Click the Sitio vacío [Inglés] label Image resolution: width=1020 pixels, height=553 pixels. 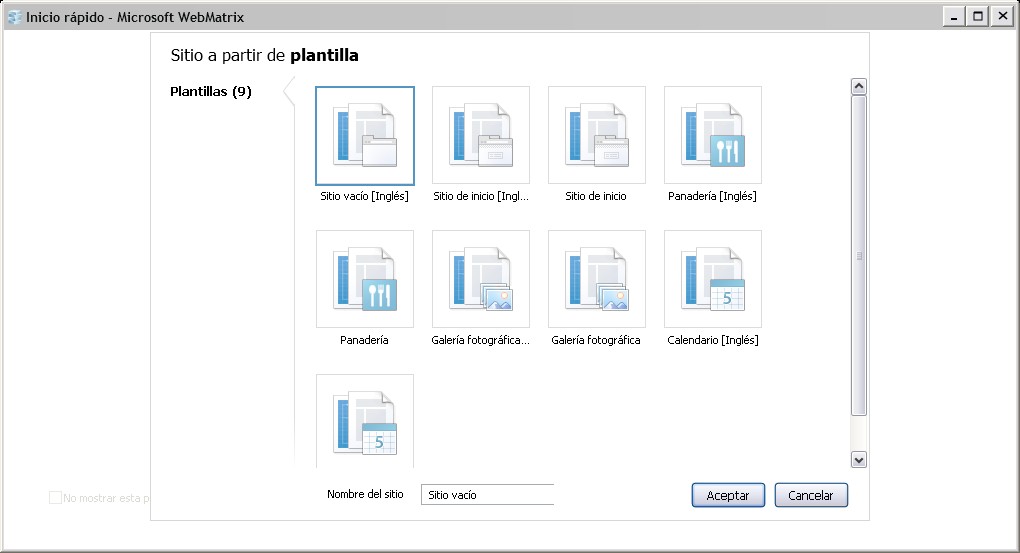[x=364, y=196]
